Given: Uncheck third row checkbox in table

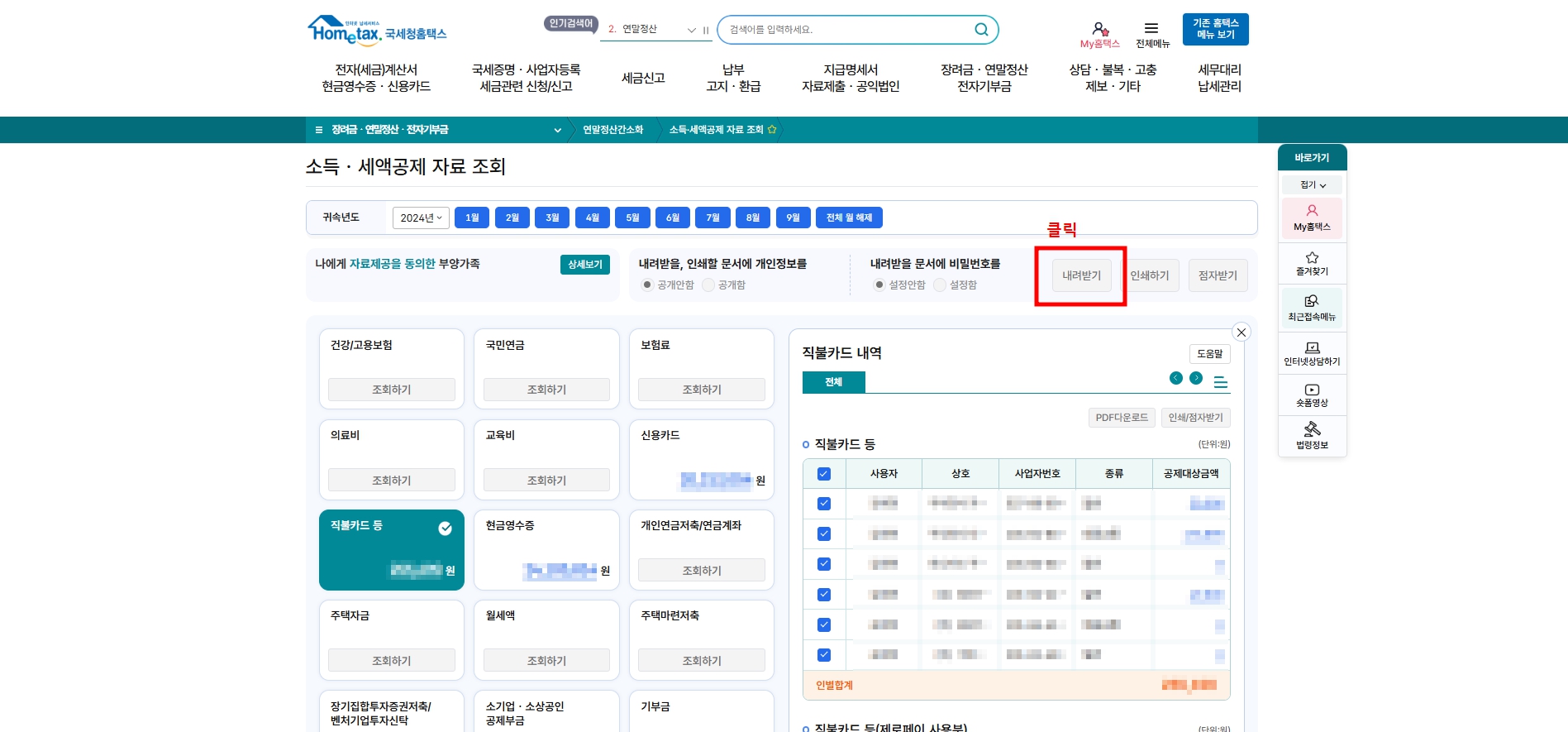Looking at the screenshot, I should tap(824, 564).
